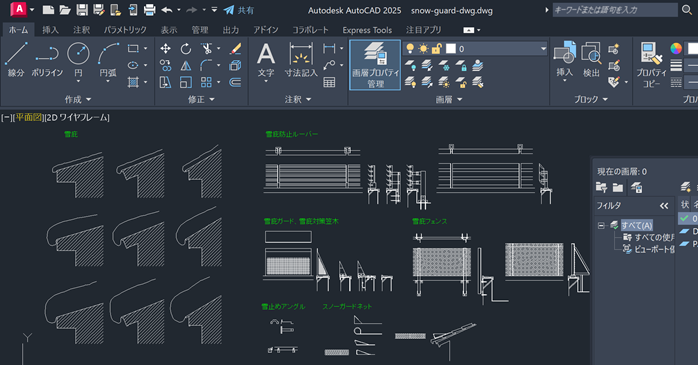Click the Turn All Layers On icon
This screenshot has width=698, height=365.
coord(410,82)
